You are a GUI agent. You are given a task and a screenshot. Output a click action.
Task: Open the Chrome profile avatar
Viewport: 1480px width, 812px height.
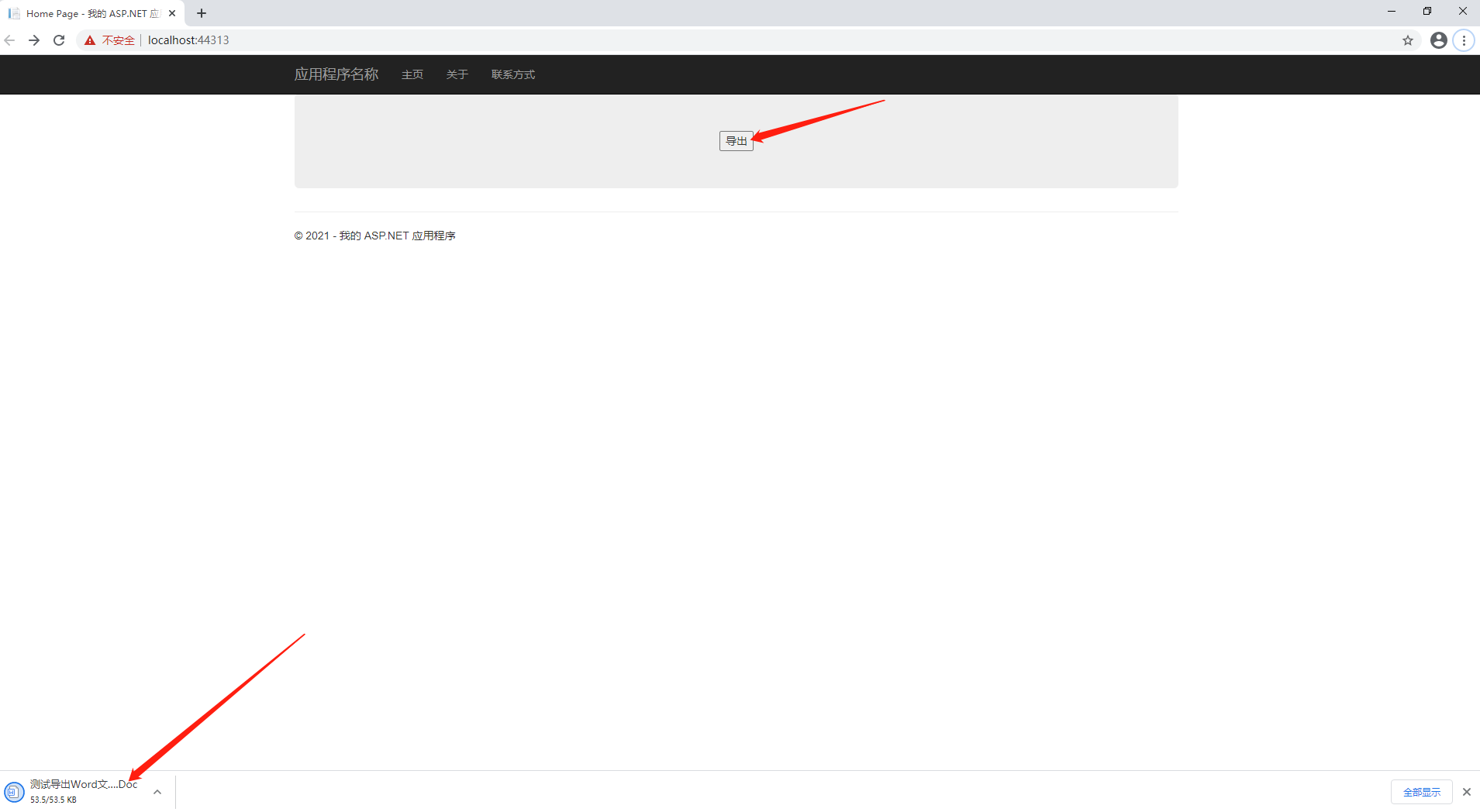1439,40
